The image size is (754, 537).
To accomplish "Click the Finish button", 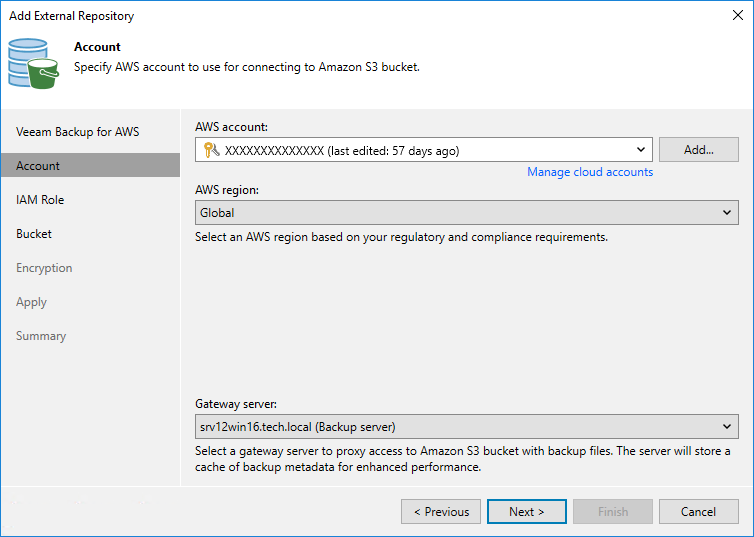I will coord(612,512).
